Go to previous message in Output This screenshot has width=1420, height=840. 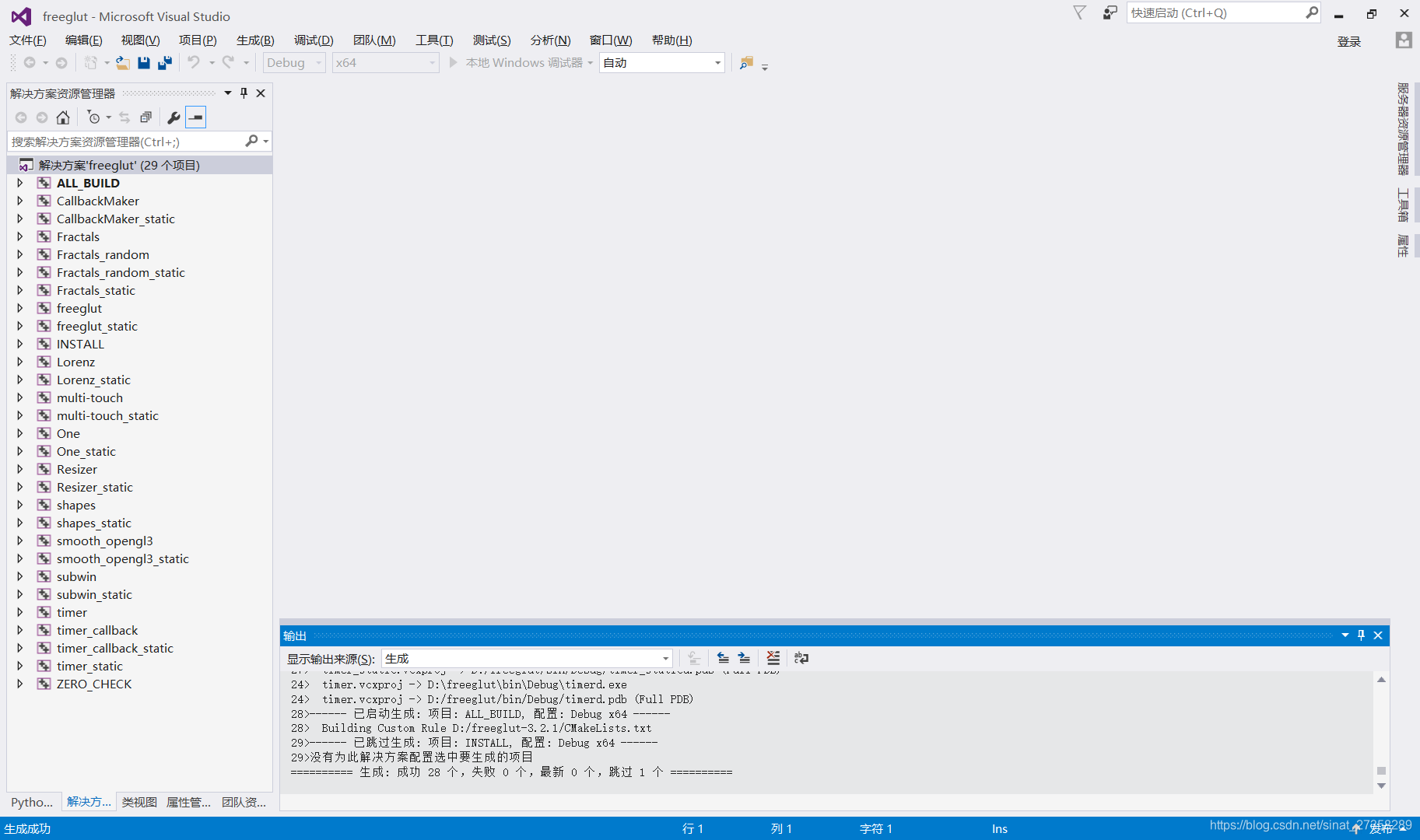[723, 658]
